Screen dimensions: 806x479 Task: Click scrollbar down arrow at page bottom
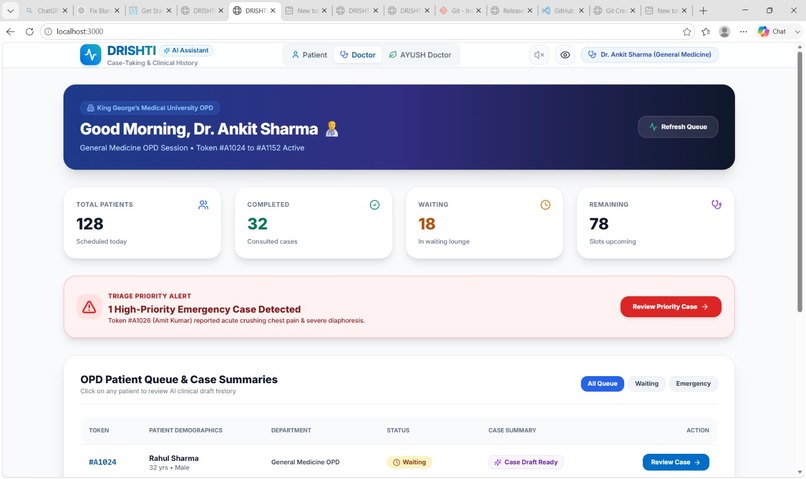pyautogui.click(x=799, y=472)
